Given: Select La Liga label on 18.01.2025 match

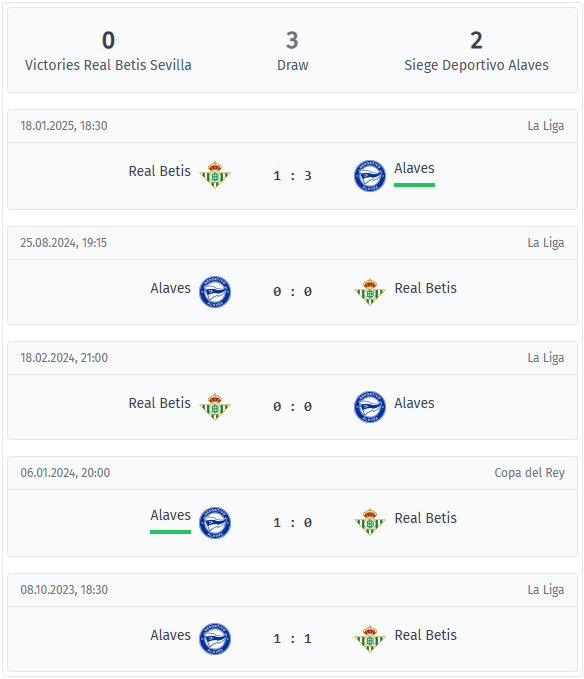Looking at the screenshot, I should coord(545,126).
